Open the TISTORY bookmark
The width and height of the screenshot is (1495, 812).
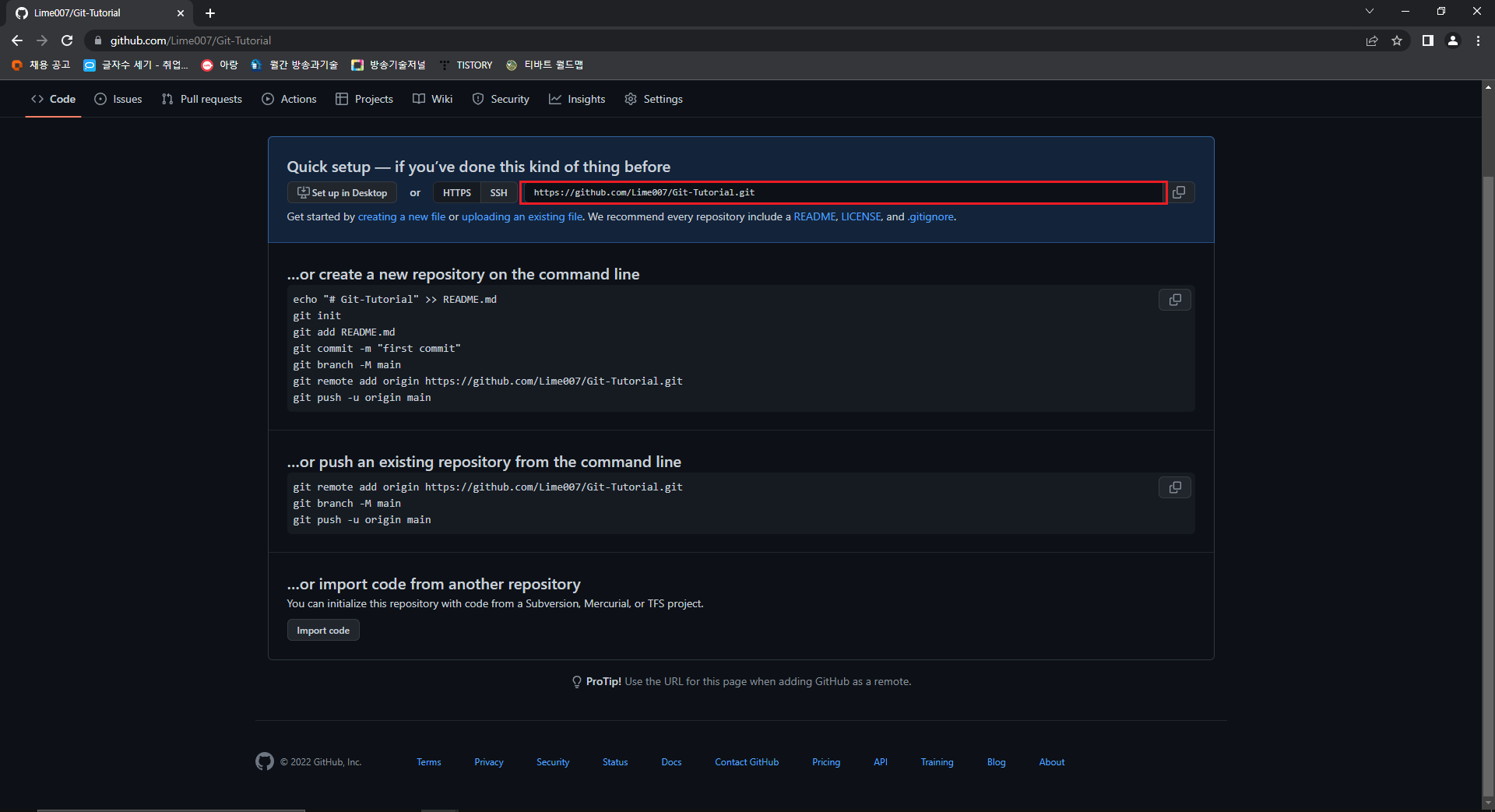[x=466, y=65]
